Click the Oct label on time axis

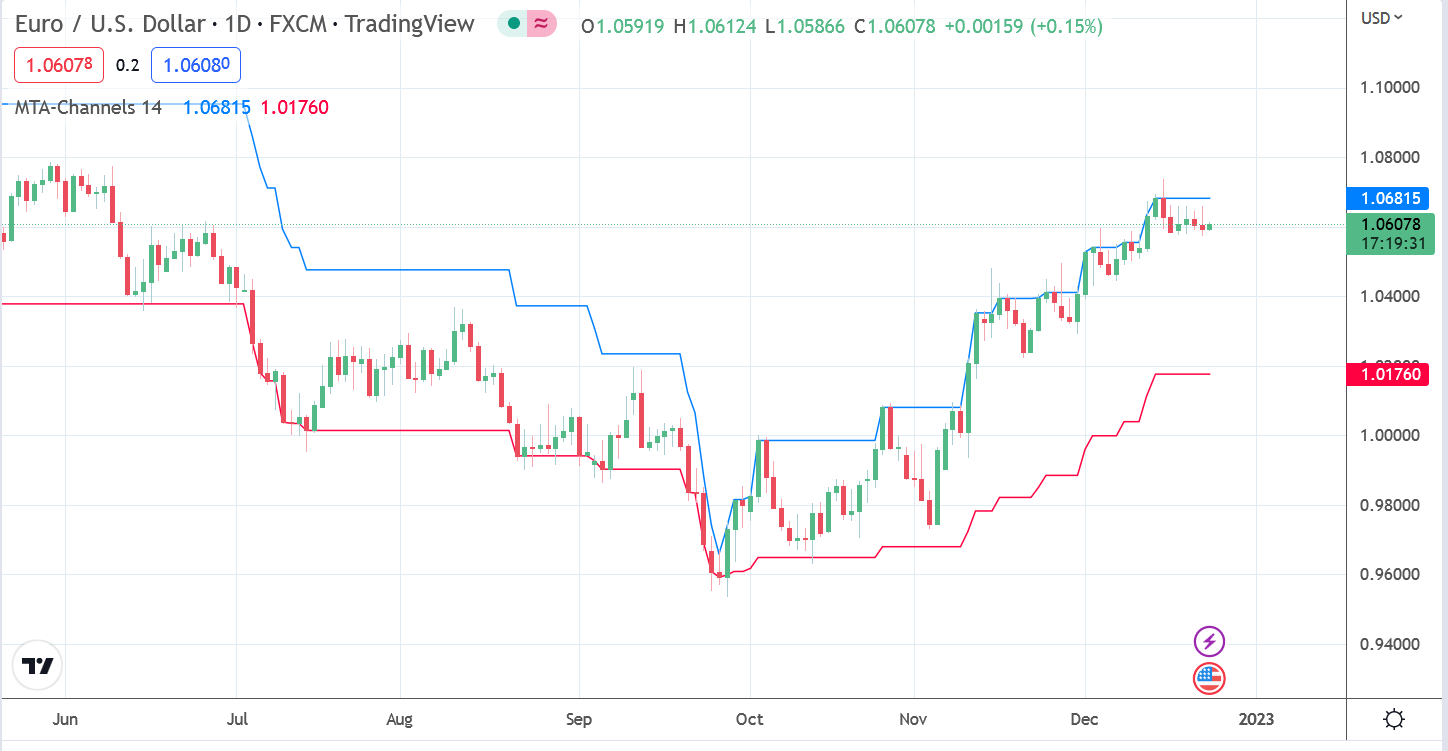coord(749,719)
